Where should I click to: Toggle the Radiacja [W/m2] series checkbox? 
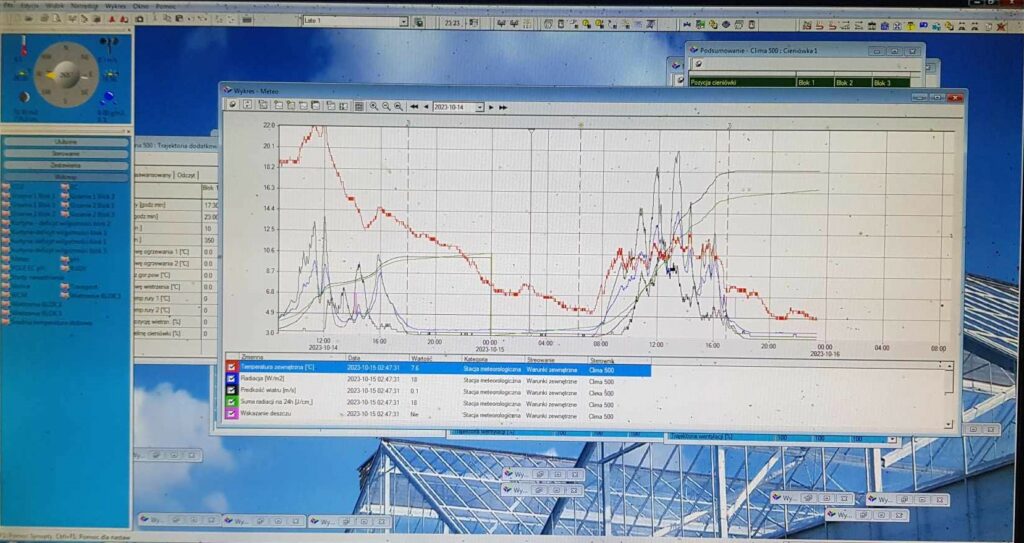point(232,380)
